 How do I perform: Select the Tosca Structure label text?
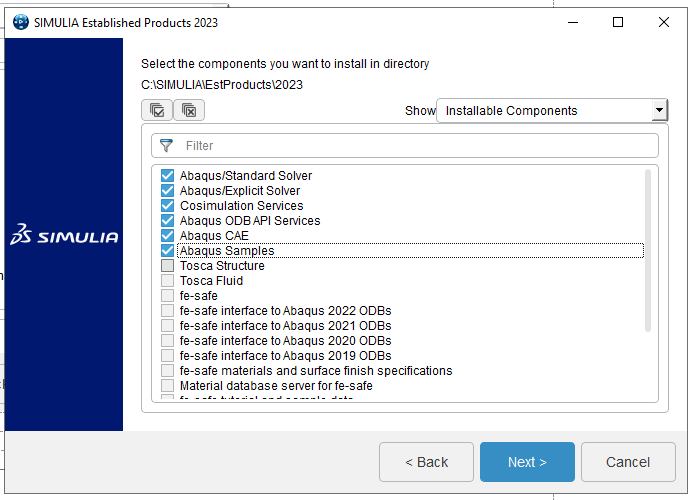222,266
